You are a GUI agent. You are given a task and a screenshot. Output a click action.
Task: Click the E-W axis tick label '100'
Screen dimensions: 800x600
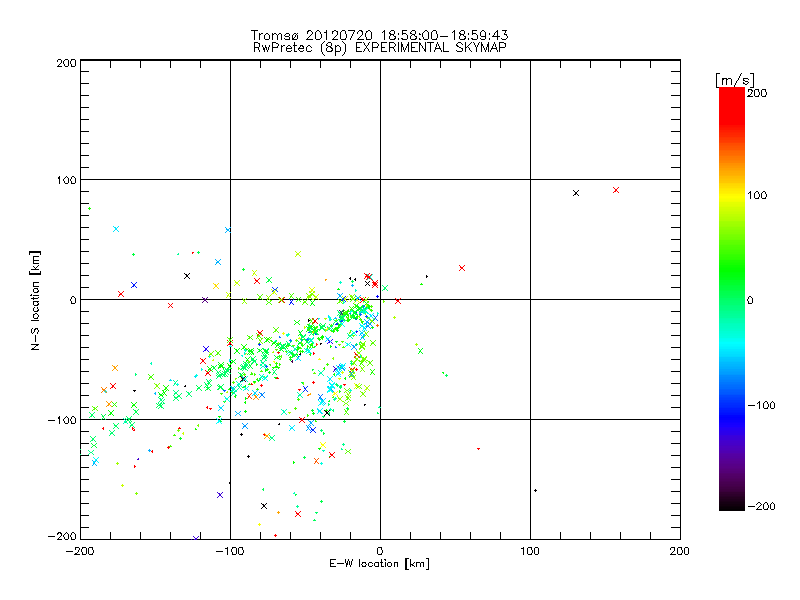530,551
